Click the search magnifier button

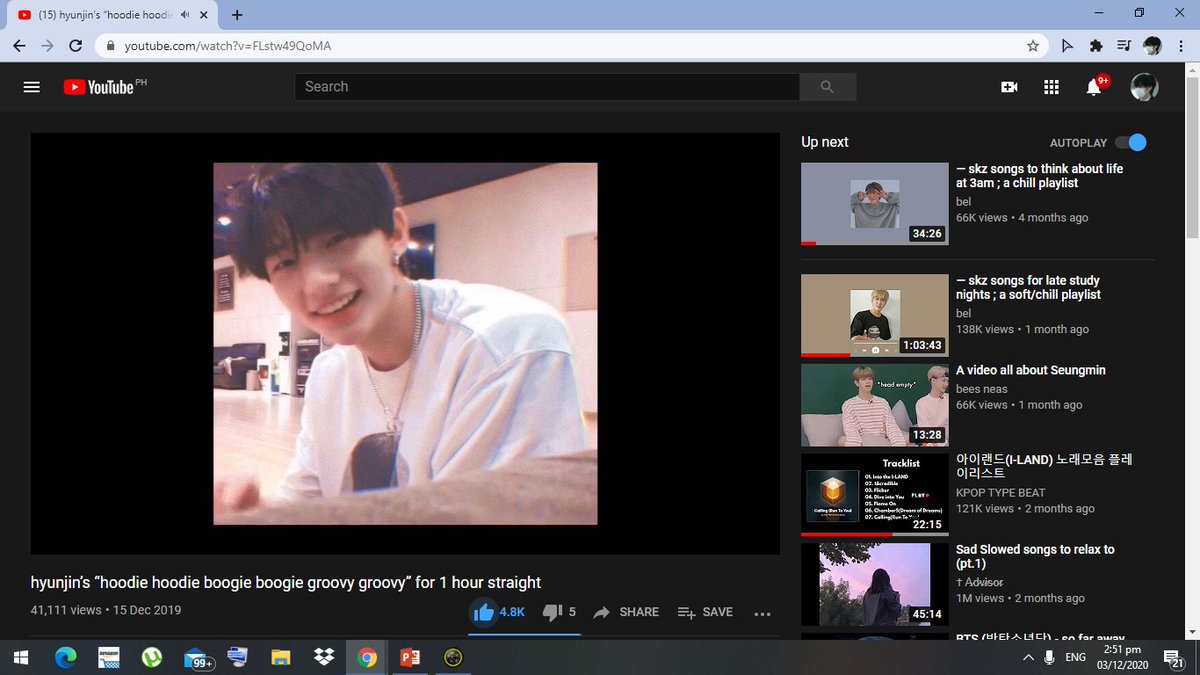[827, 87]
